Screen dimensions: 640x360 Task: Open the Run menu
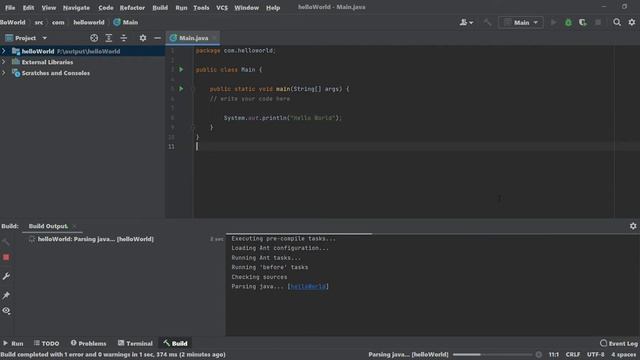181,7
